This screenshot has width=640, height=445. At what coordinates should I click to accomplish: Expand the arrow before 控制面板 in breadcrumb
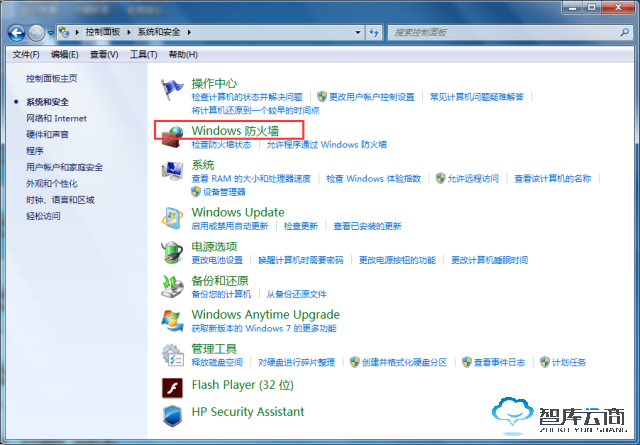[77, 32]
